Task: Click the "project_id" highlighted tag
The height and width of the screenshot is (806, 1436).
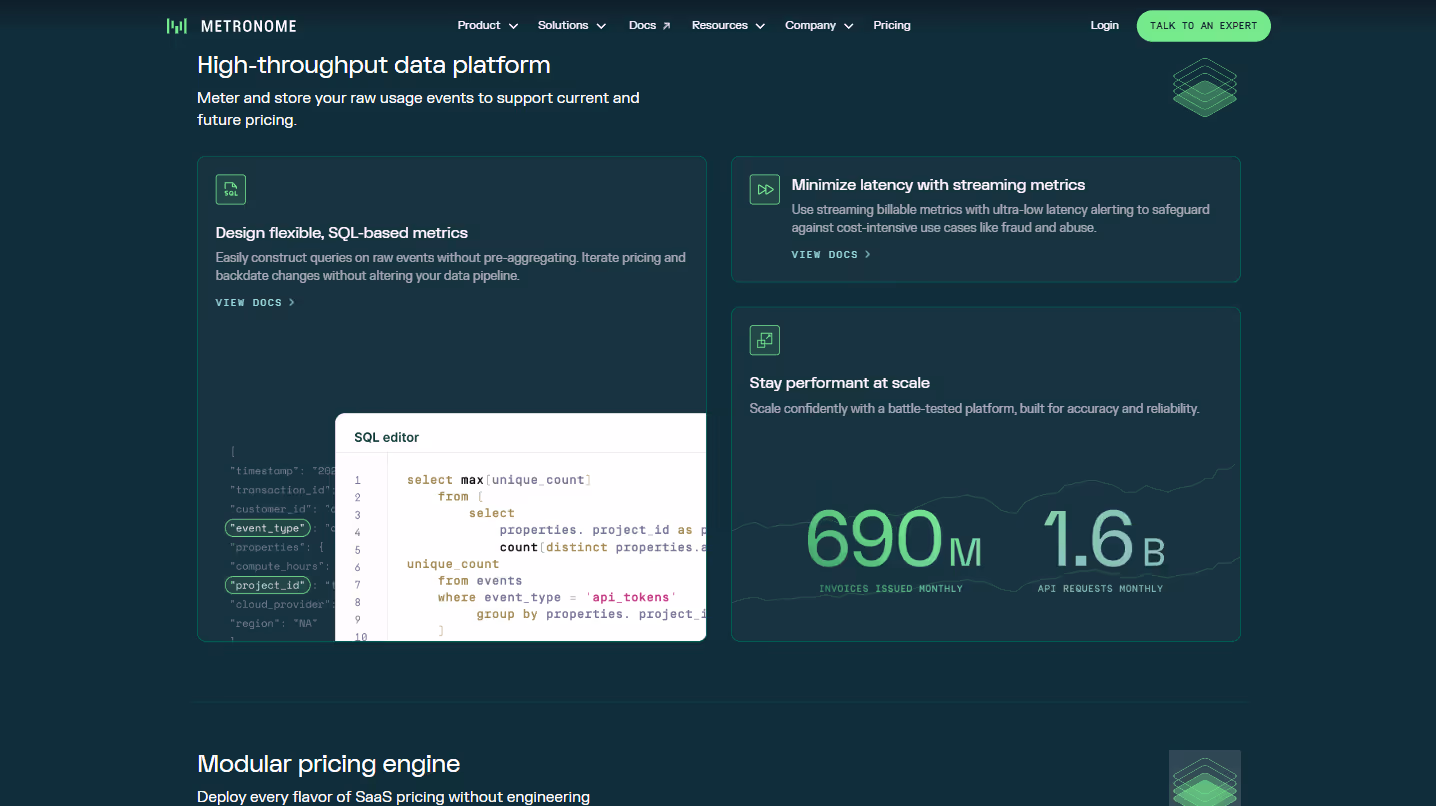Action: [x=267, y=585]
